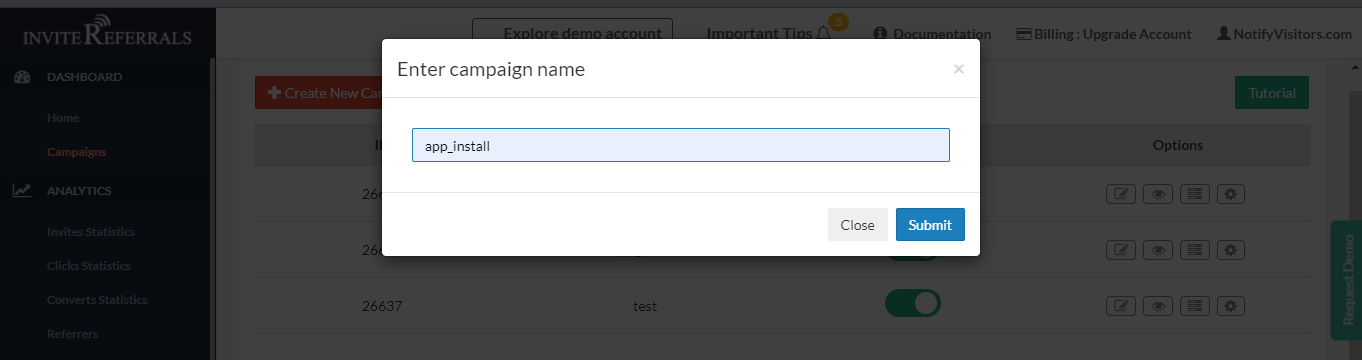Click the Important Tips bell icon
The width and height of the screenshot is (1362, 360).
[824, 33]
